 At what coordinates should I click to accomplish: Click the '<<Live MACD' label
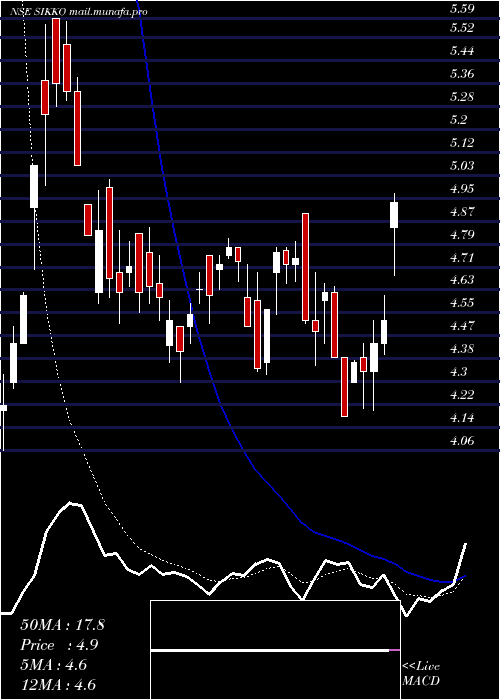point(421,673)
